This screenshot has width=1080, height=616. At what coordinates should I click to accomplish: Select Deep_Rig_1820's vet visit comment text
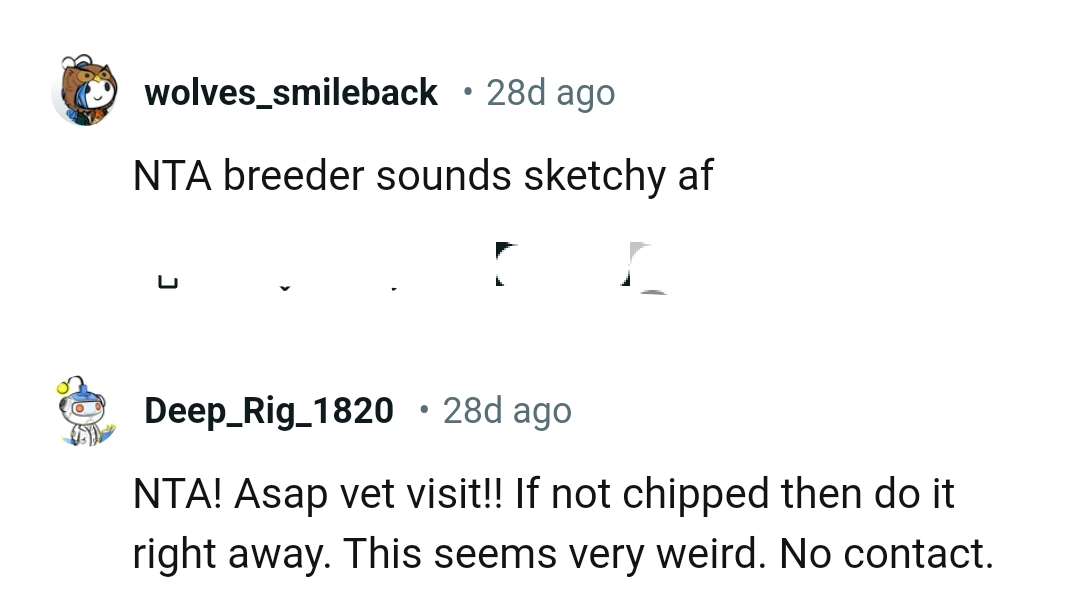(x=543, y=522)
